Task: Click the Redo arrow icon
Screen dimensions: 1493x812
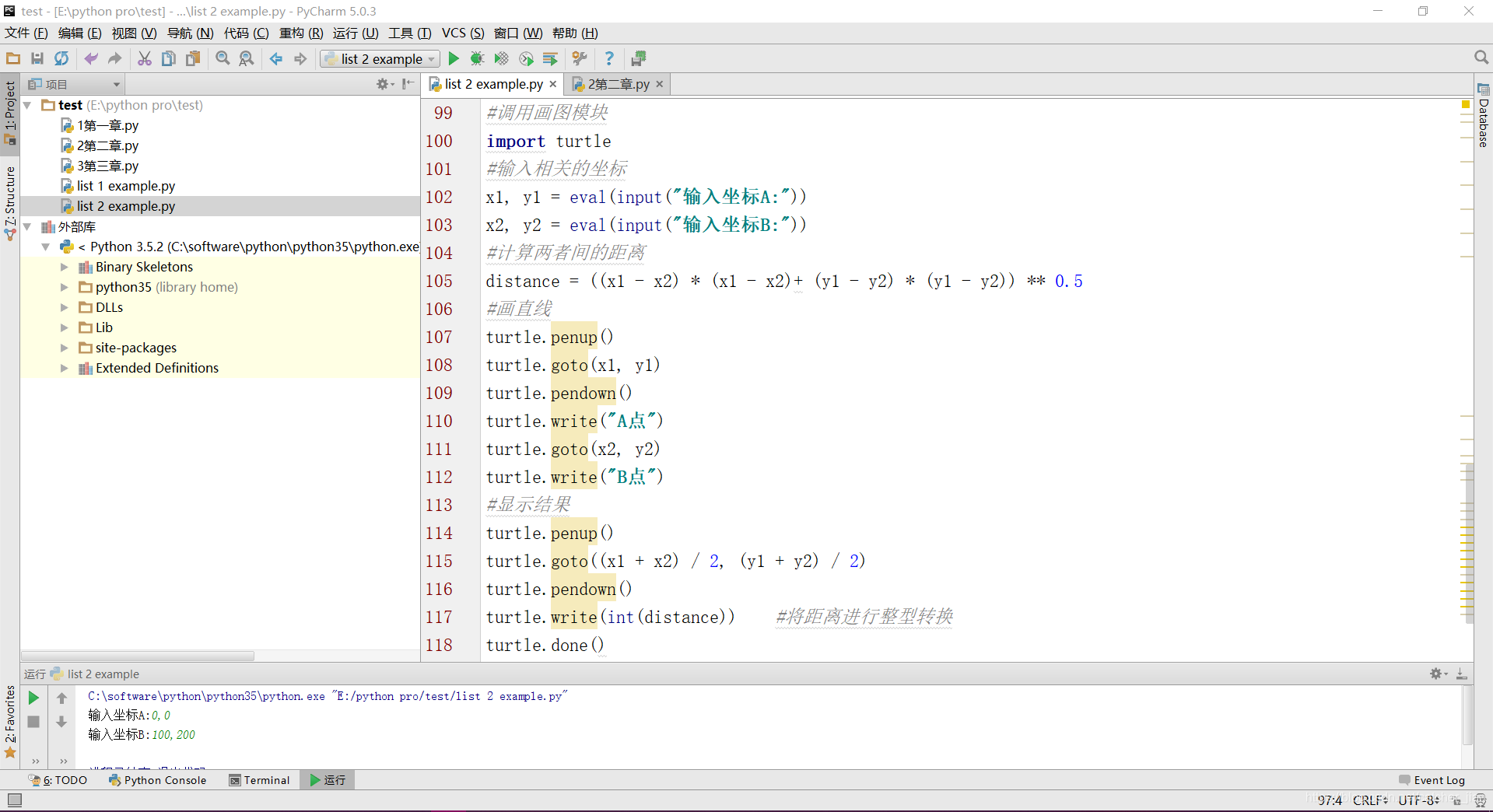Action: (115, 58)
